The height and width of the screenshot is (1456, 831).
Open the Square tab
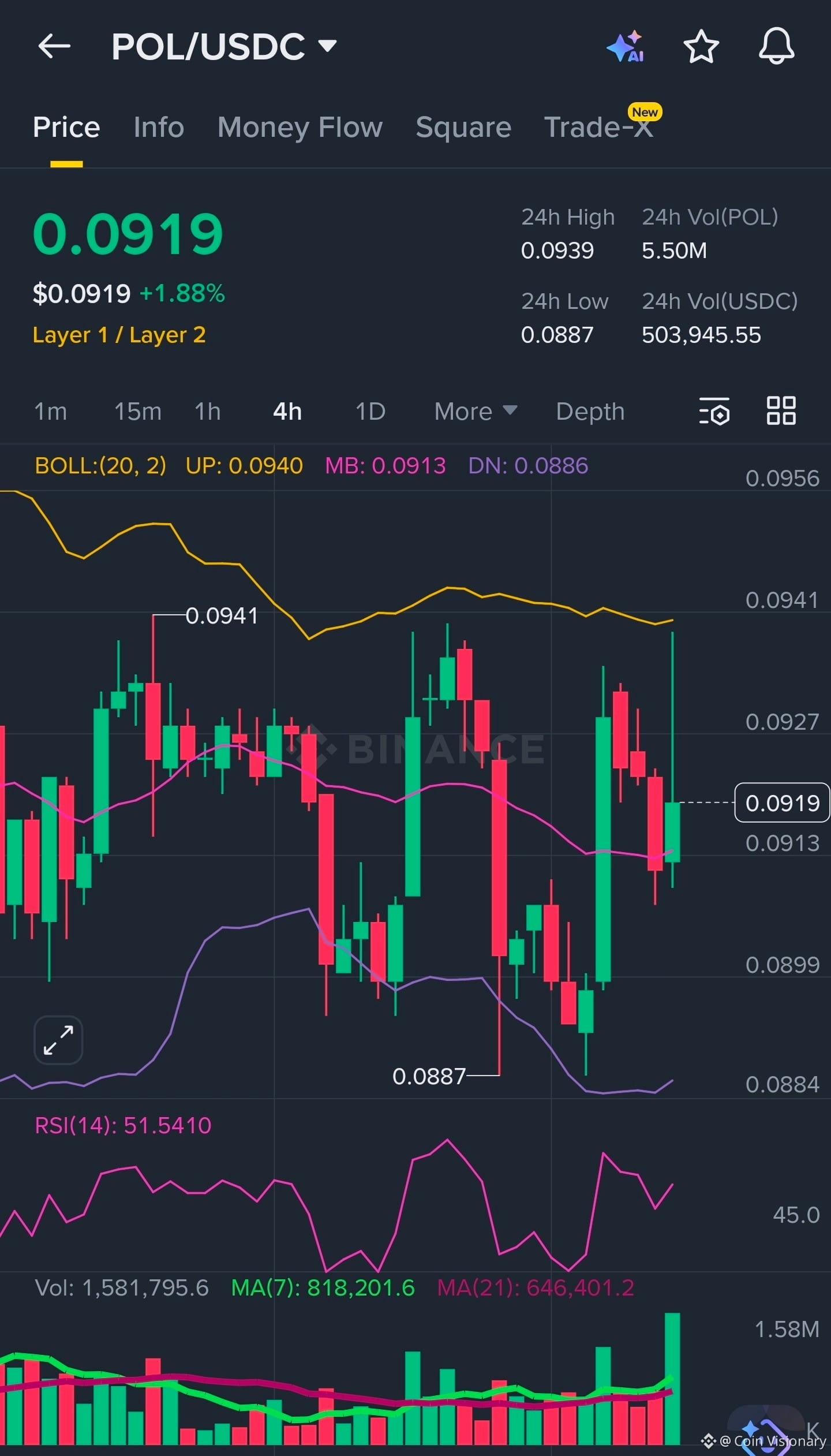463,127
